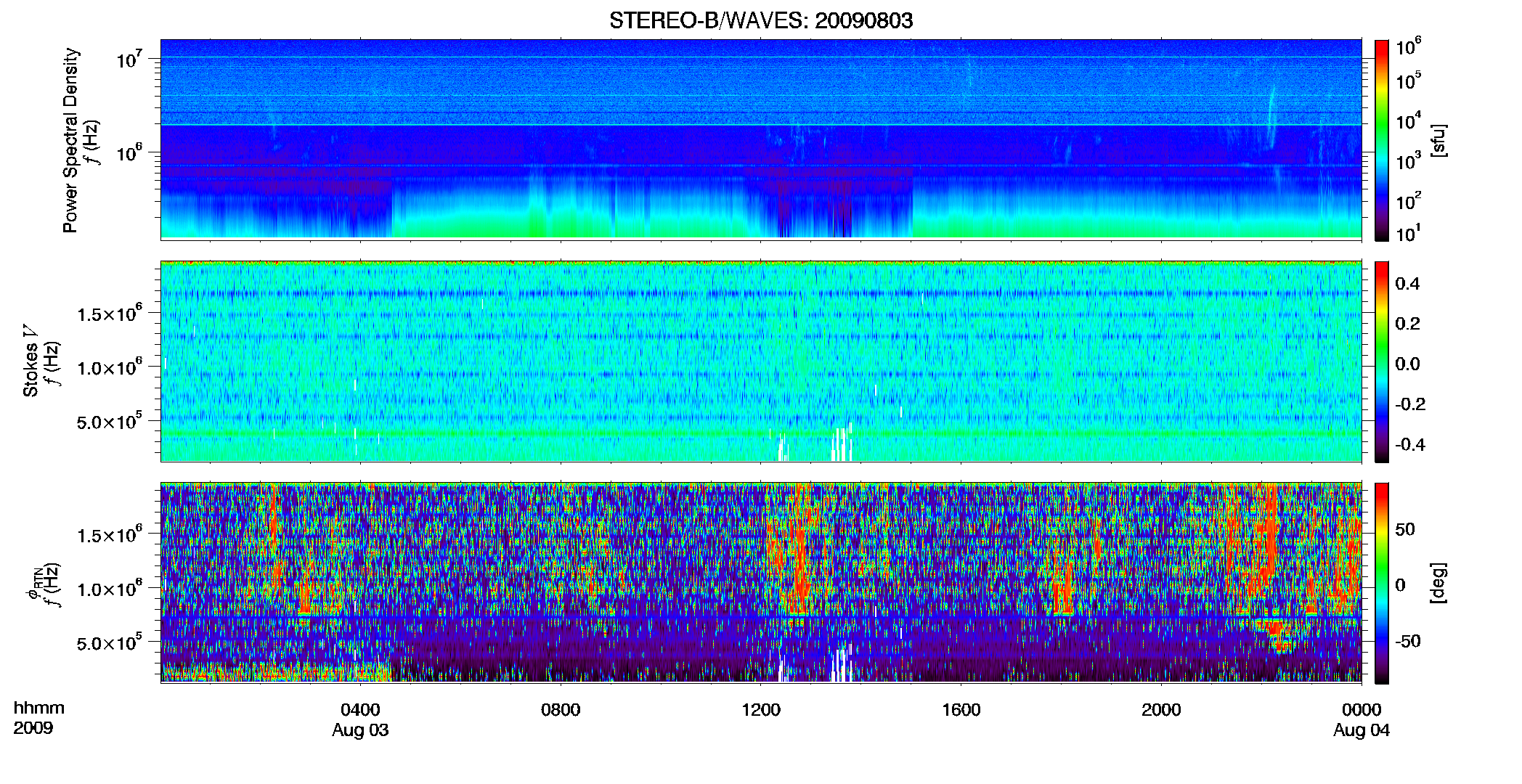
Task: Click the Stokes V colorbar
Action: (1382, 362)
